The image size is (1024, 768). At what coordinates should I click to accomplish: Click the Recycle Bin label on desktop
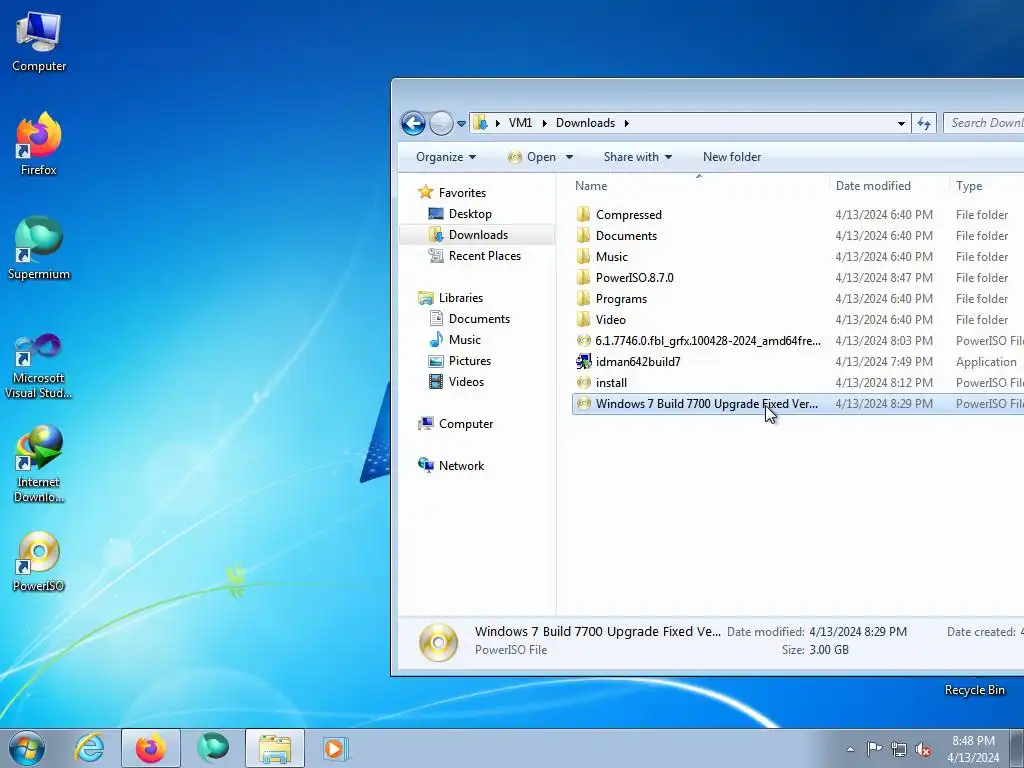tap(974, 690)
